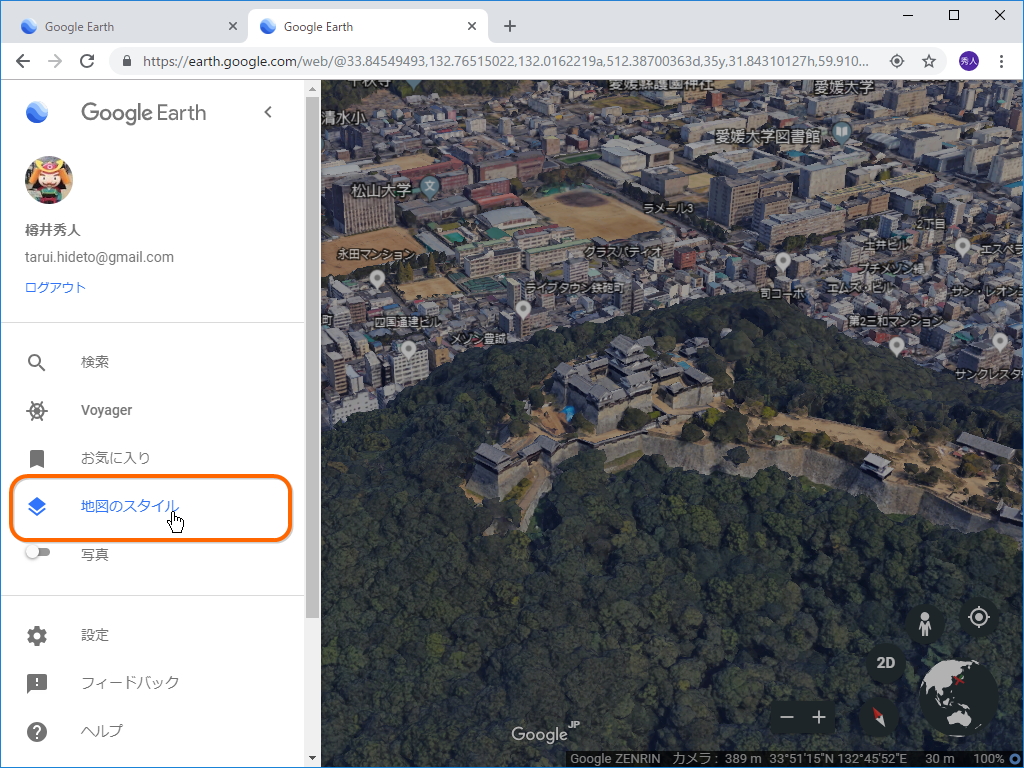This screenshot has height=768, width=1024.
Task: Click the feedback speech bubble icon
Action: pos(37,683)
